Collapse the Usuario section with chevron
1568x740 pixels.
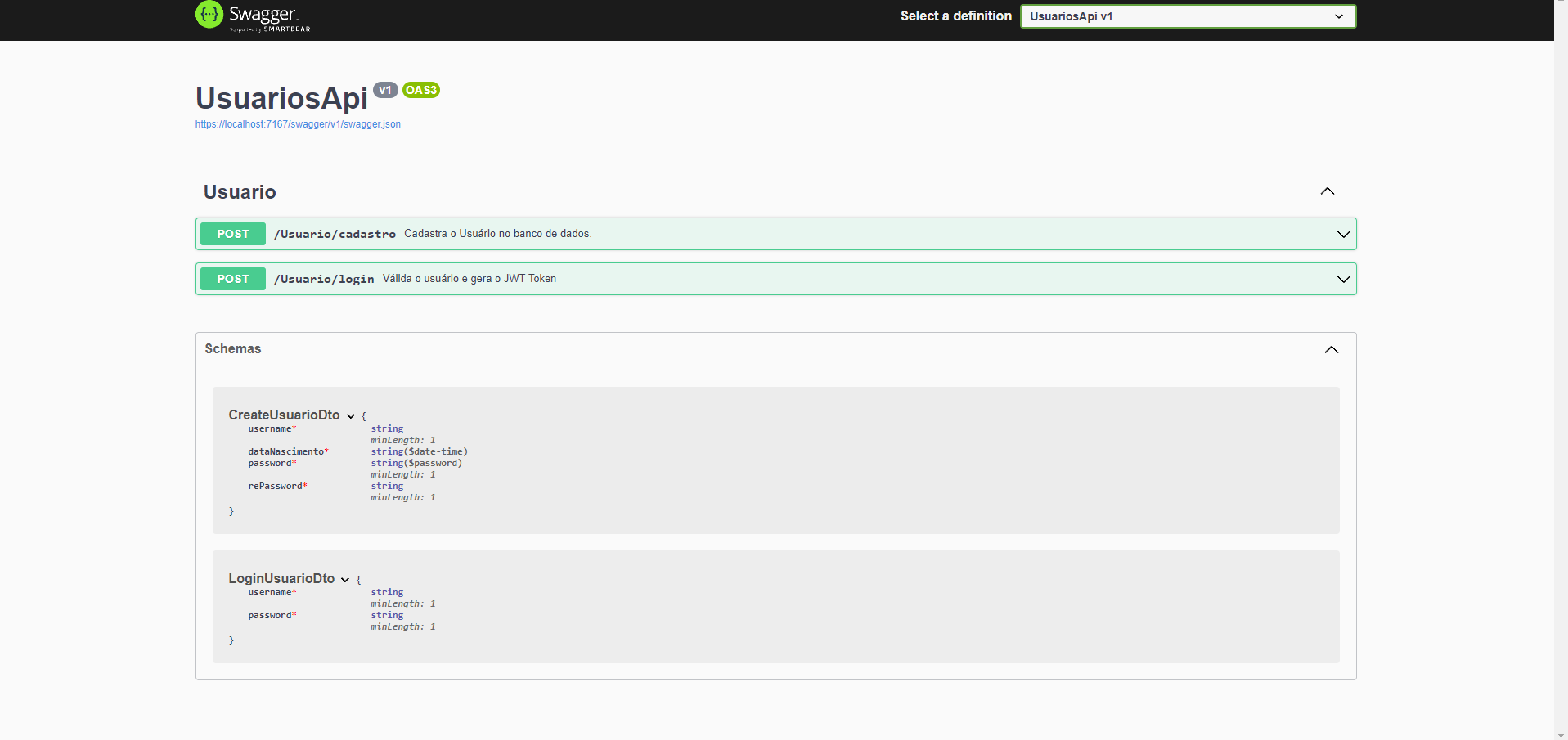tap(1327, 191)
